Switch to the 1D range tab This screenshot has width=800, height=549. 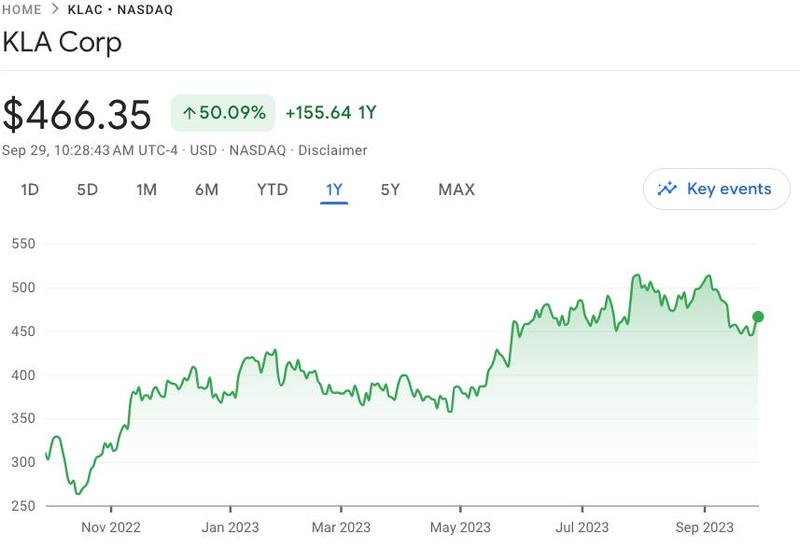click(x=30, y=190)
